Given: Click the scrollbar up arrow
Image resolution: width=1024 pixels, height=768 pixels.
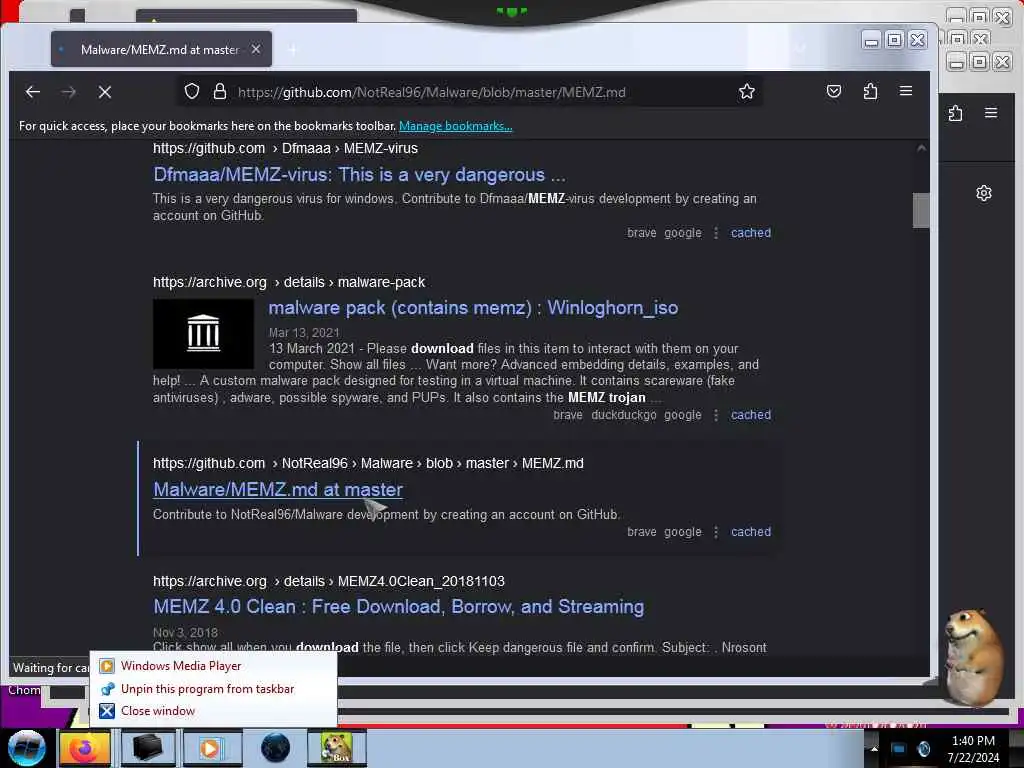Looking at the screenshot, I should click(x=921, y=149).
